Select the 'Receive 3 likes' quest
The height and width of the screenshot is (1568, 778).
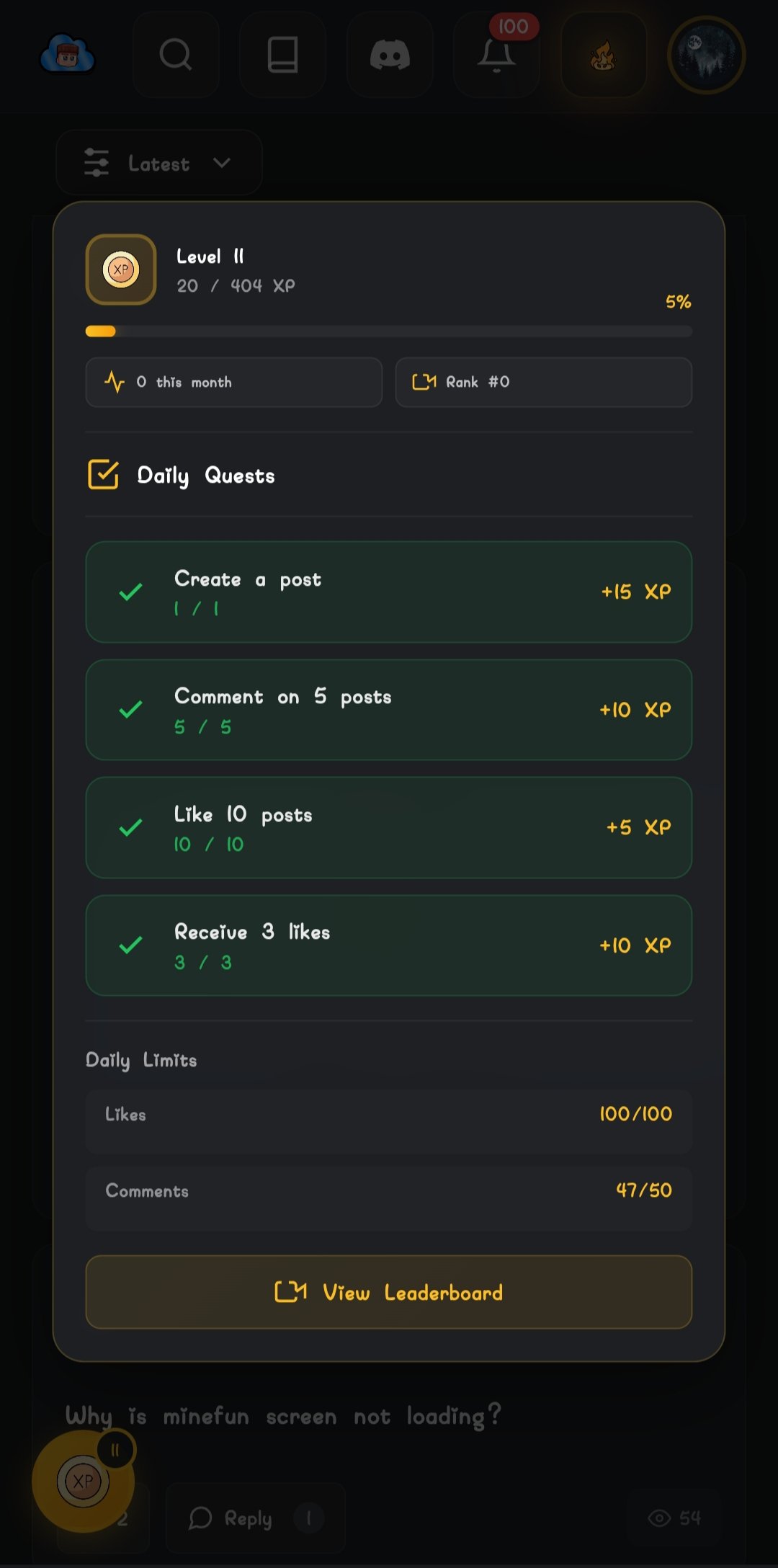coord(389,945)
